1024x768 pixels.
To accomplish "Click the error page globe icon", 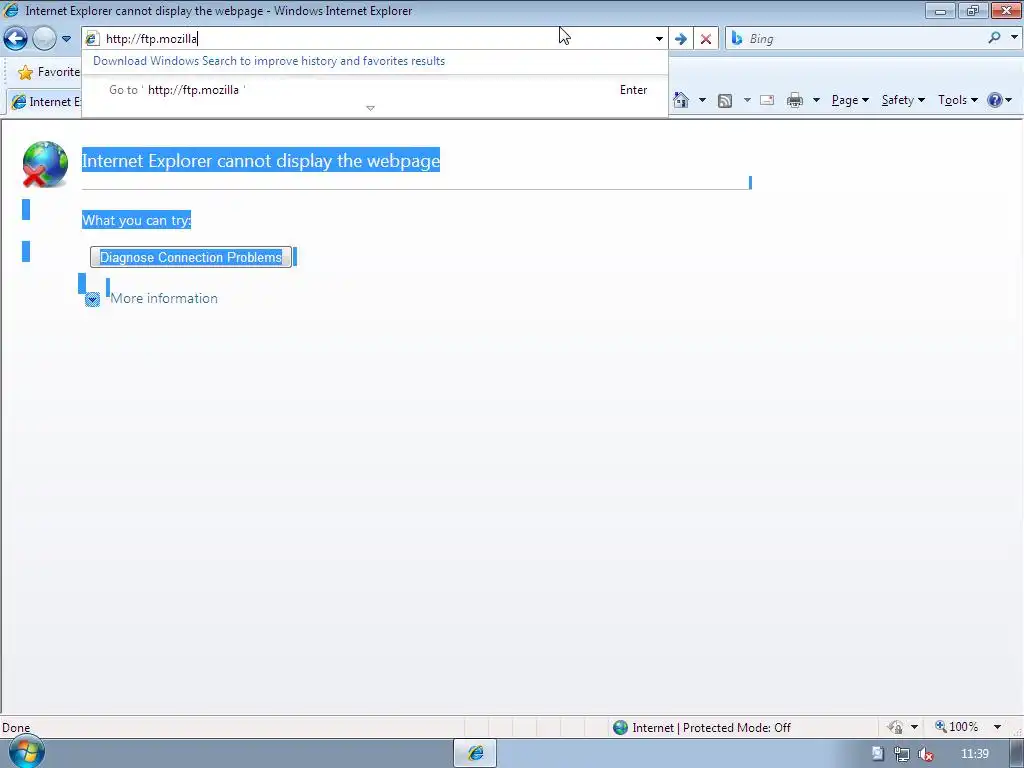I will point(44,164).
